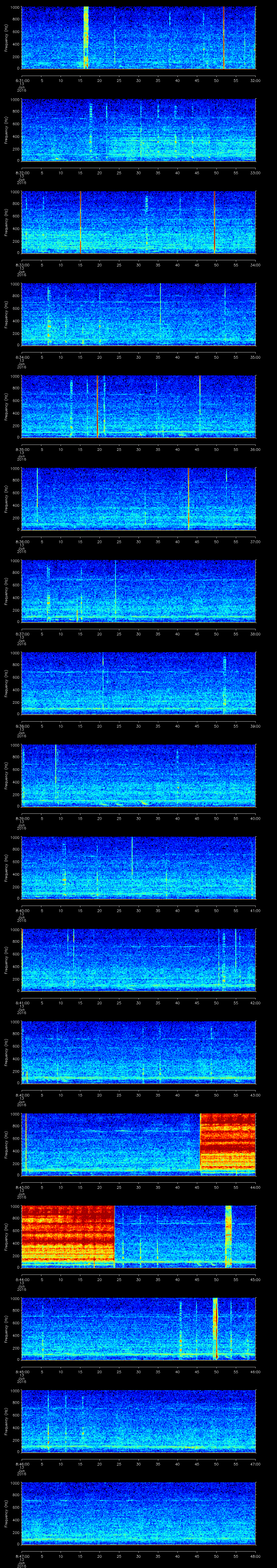Image resolution: width=277 pixels, height=1568 pixels.
Task: Click the 8:44:00 timestamp
Action: click(x=22, y=1279)
